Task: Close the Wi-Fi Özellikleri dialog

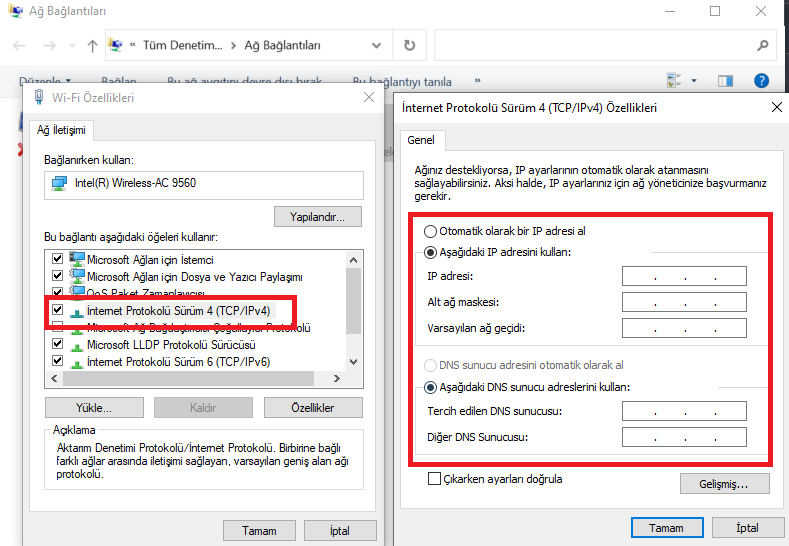Action: [x=369, y=97]
